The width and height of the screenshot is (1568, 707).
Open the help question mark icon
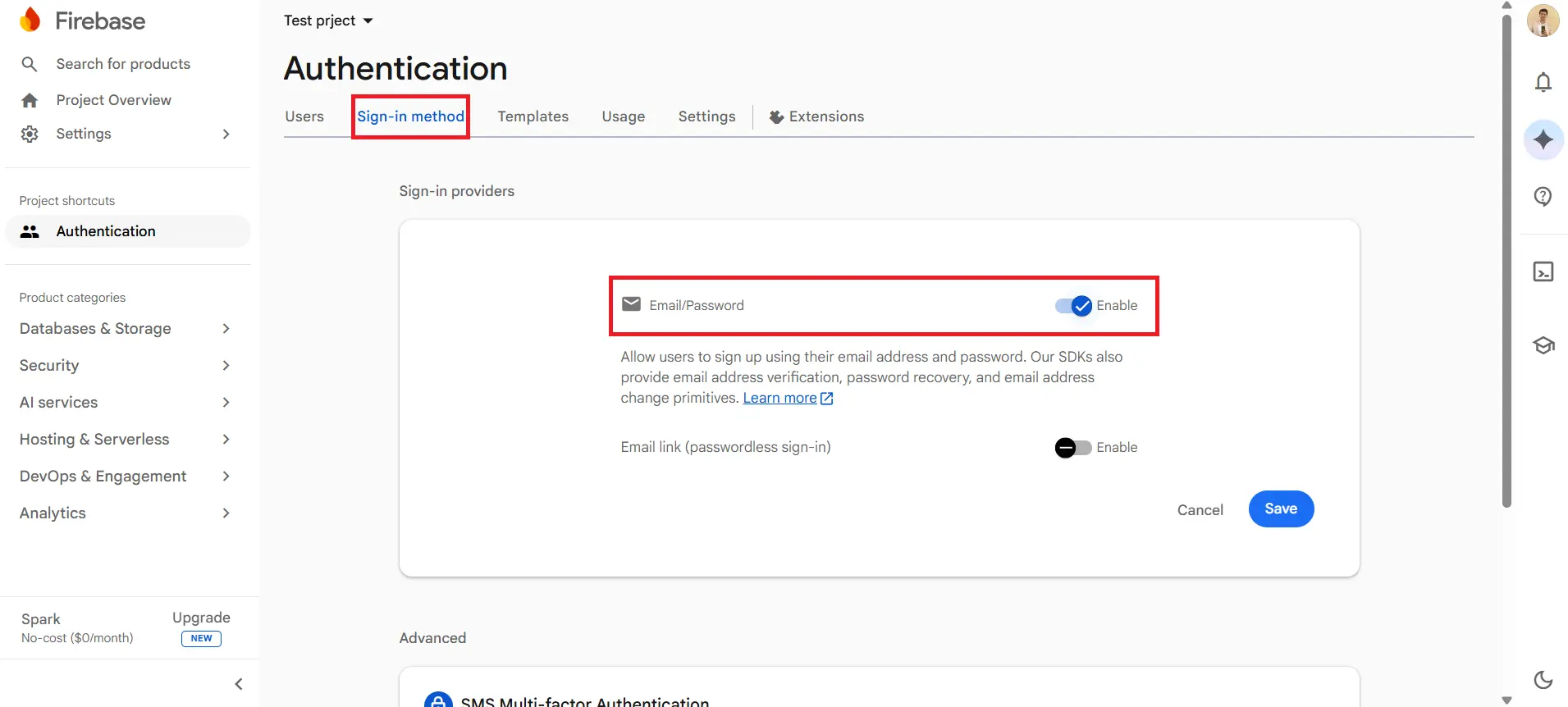pos(1543,196)
